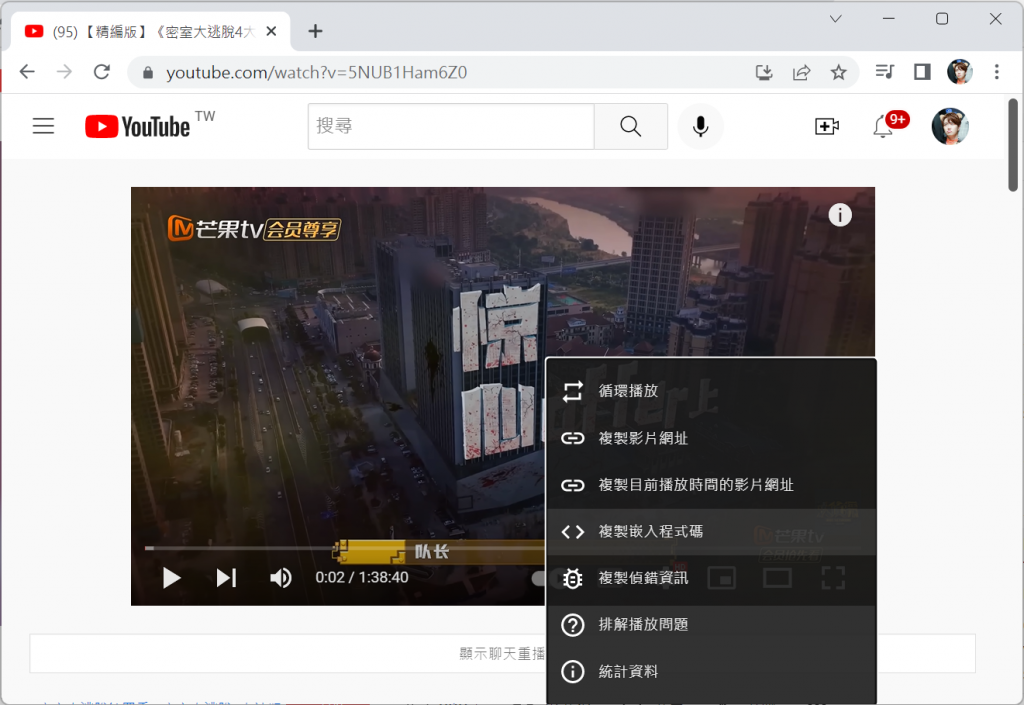This screenshot has height=705, width=1024.
Task: Reload the YouTube page
Action: click(x=102, y=72)
